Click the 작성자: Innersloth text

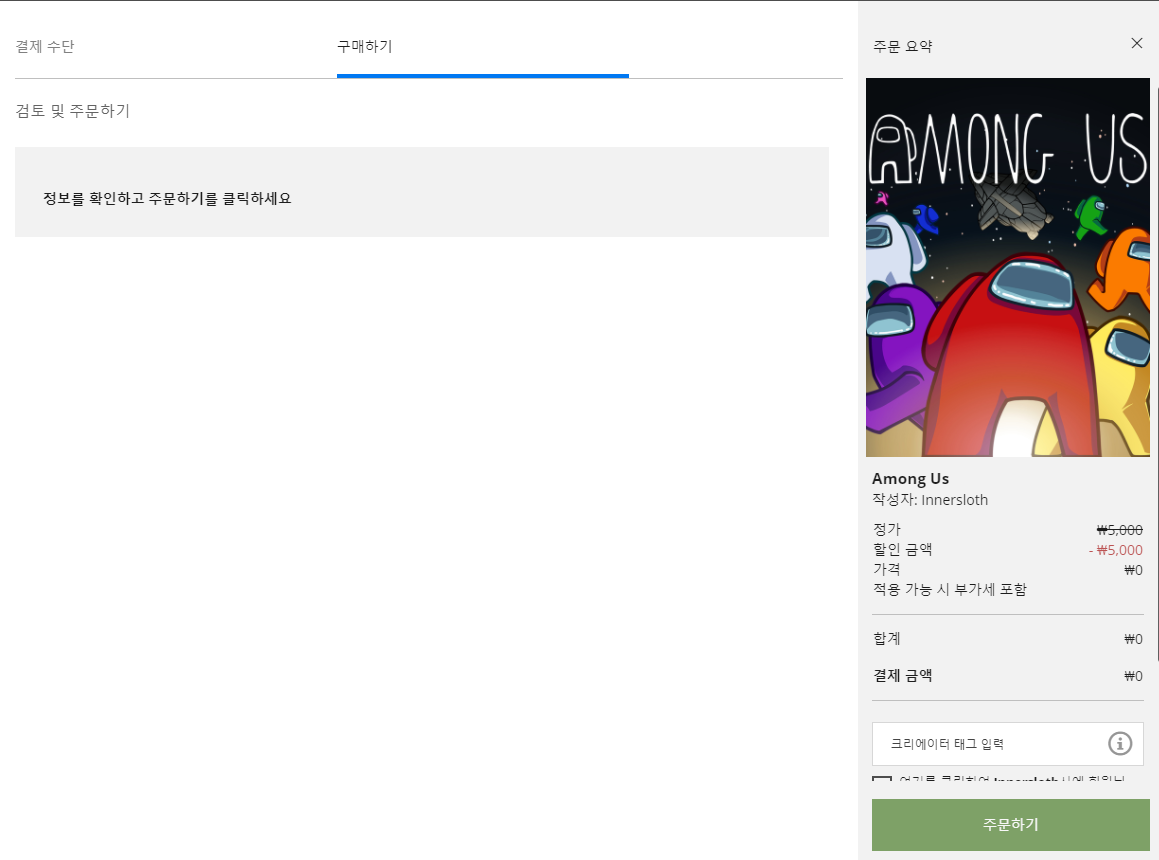pos(930,500)
